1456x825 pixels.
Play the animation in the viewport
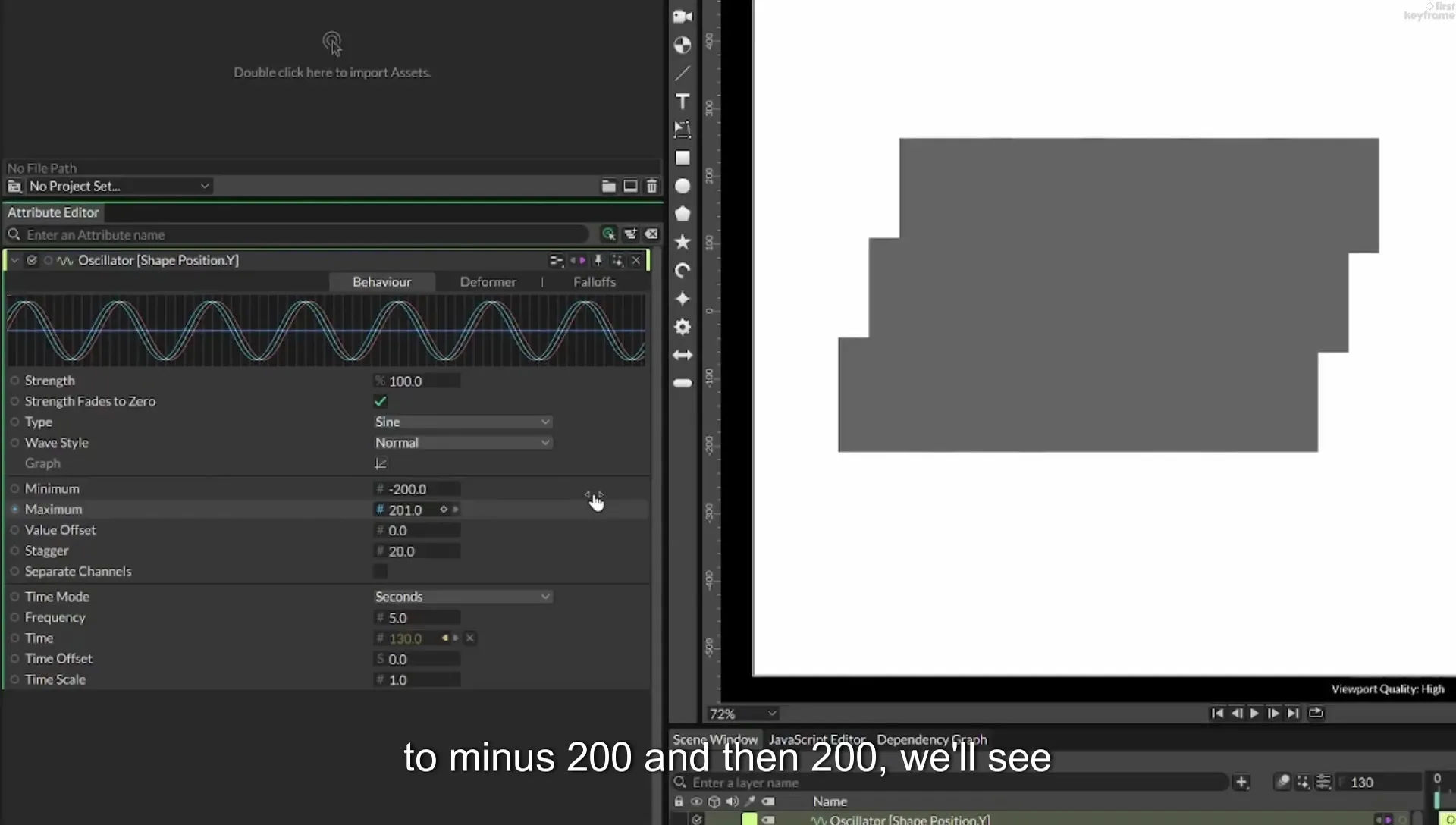point(1254,713)
